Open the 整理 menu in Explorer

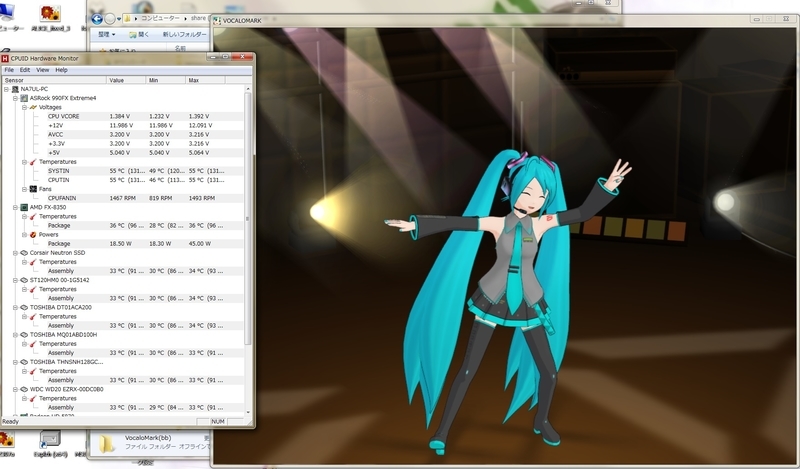click(107, 34)
